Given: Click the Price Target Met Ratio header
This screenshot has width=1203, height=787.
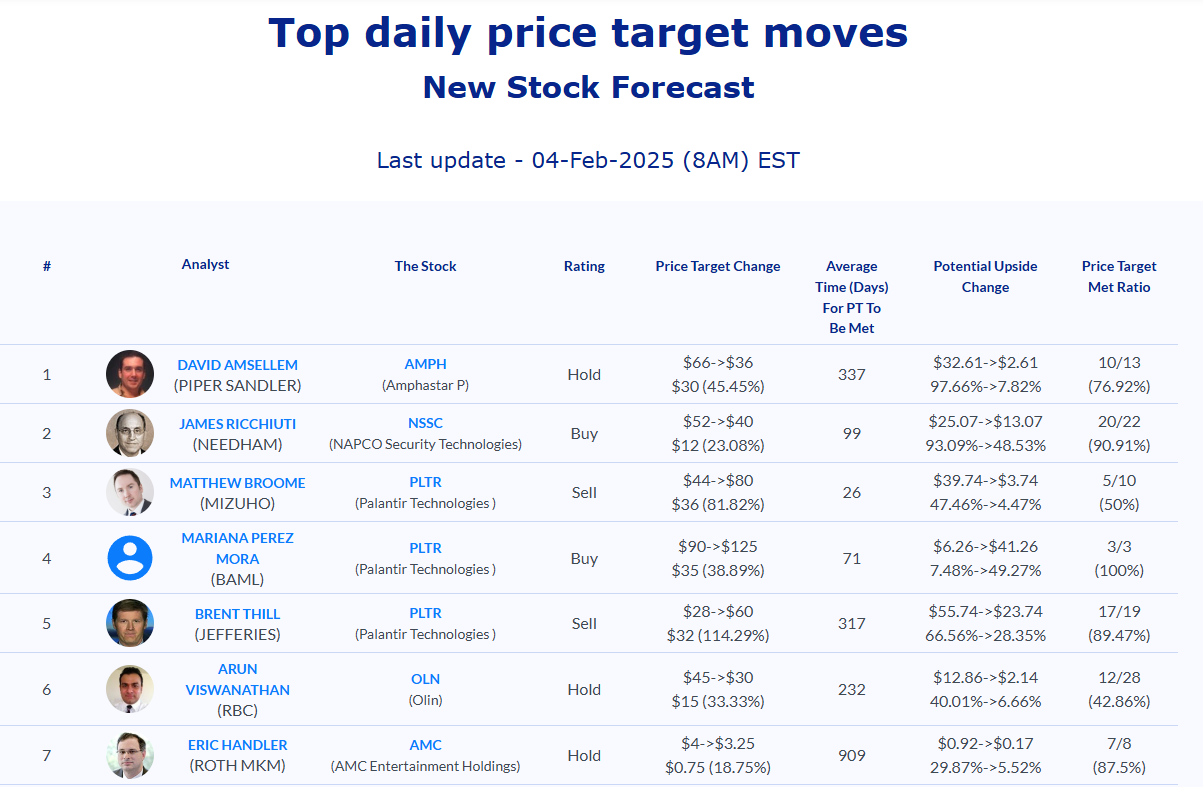Looking at the screenshot, I should point(1119,277).
